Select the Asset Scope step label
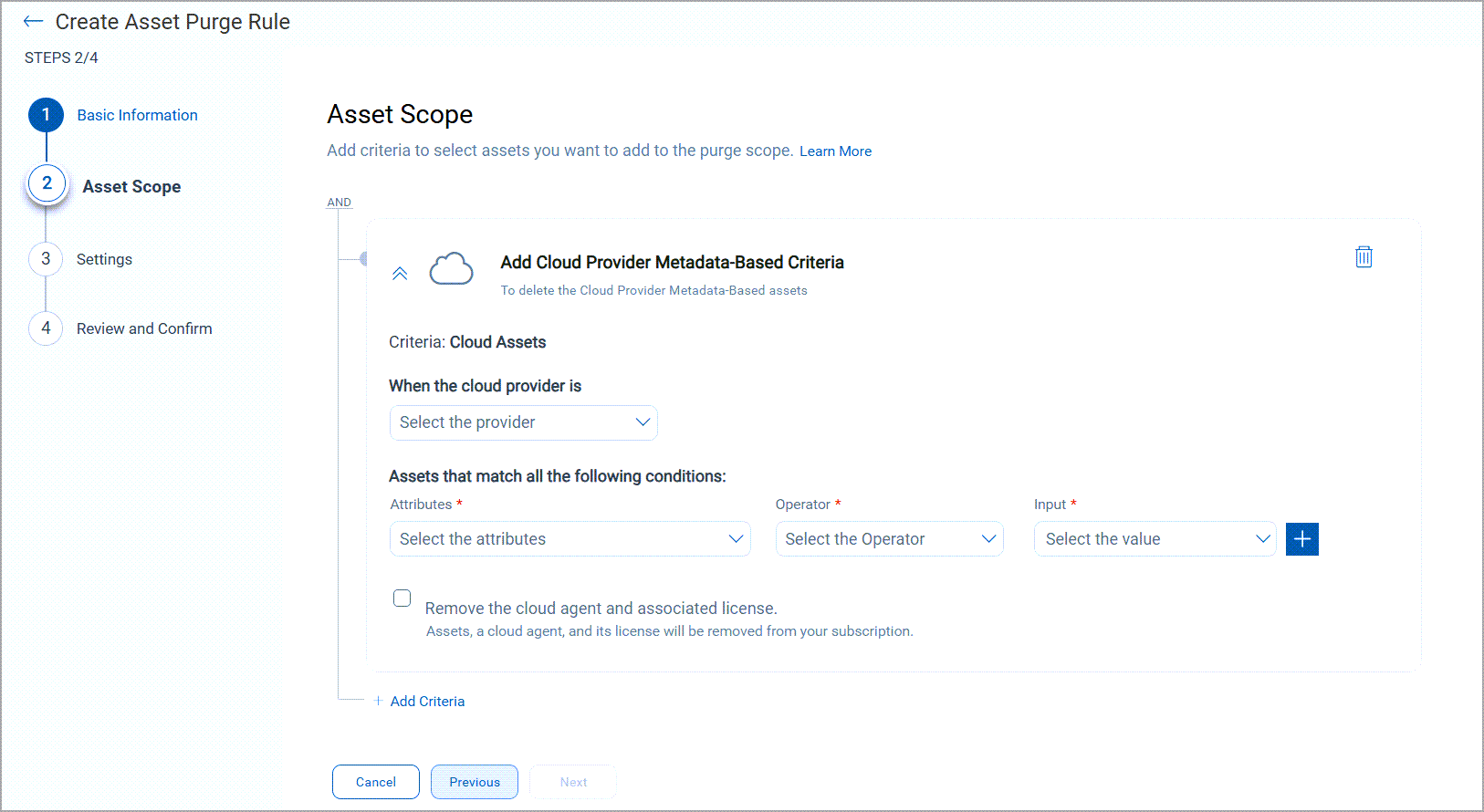The image size is (1484, 812). 131,186
